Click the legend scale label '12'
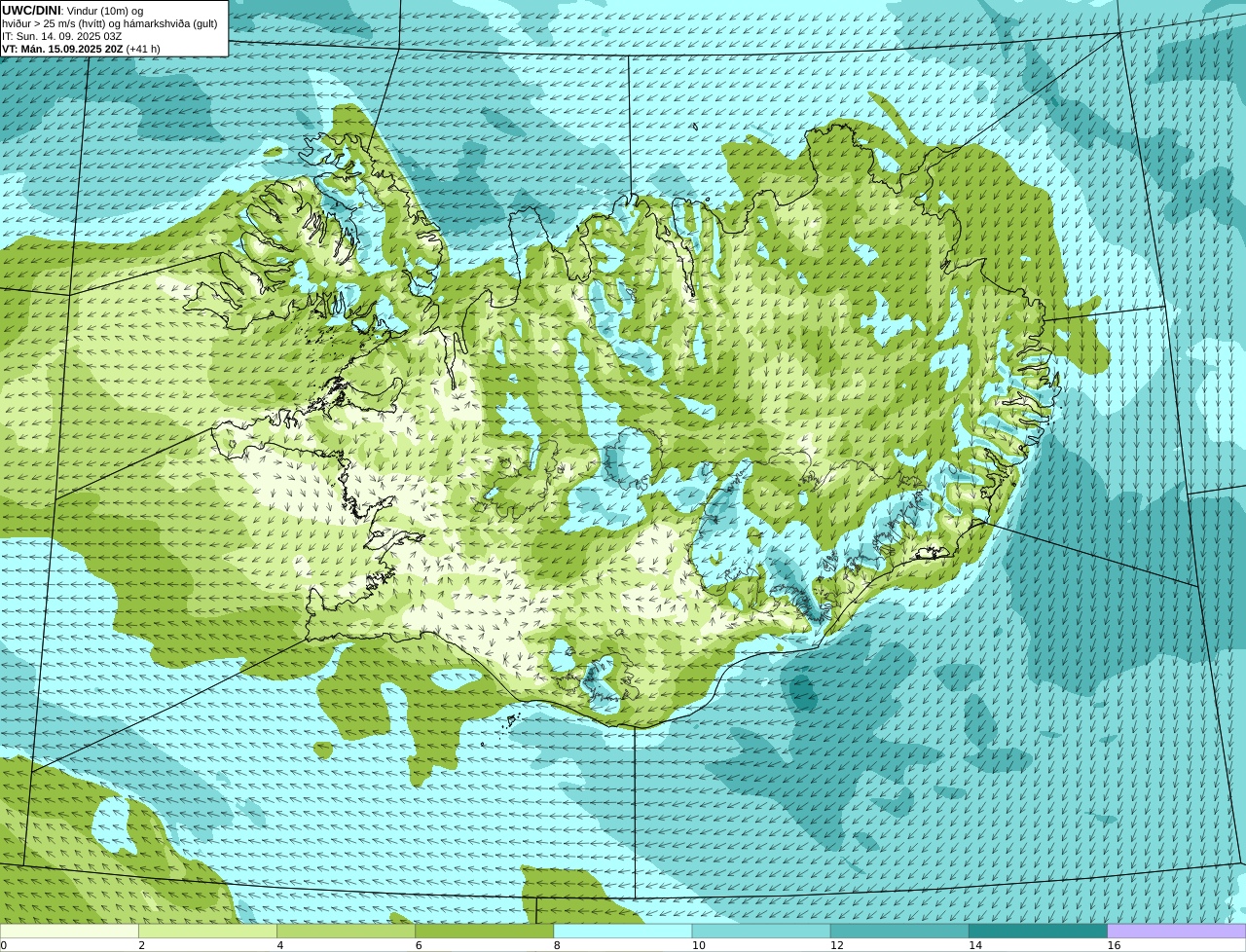Screen dimensions: 1246x952 pyautogui.click(x=836, y=945)
